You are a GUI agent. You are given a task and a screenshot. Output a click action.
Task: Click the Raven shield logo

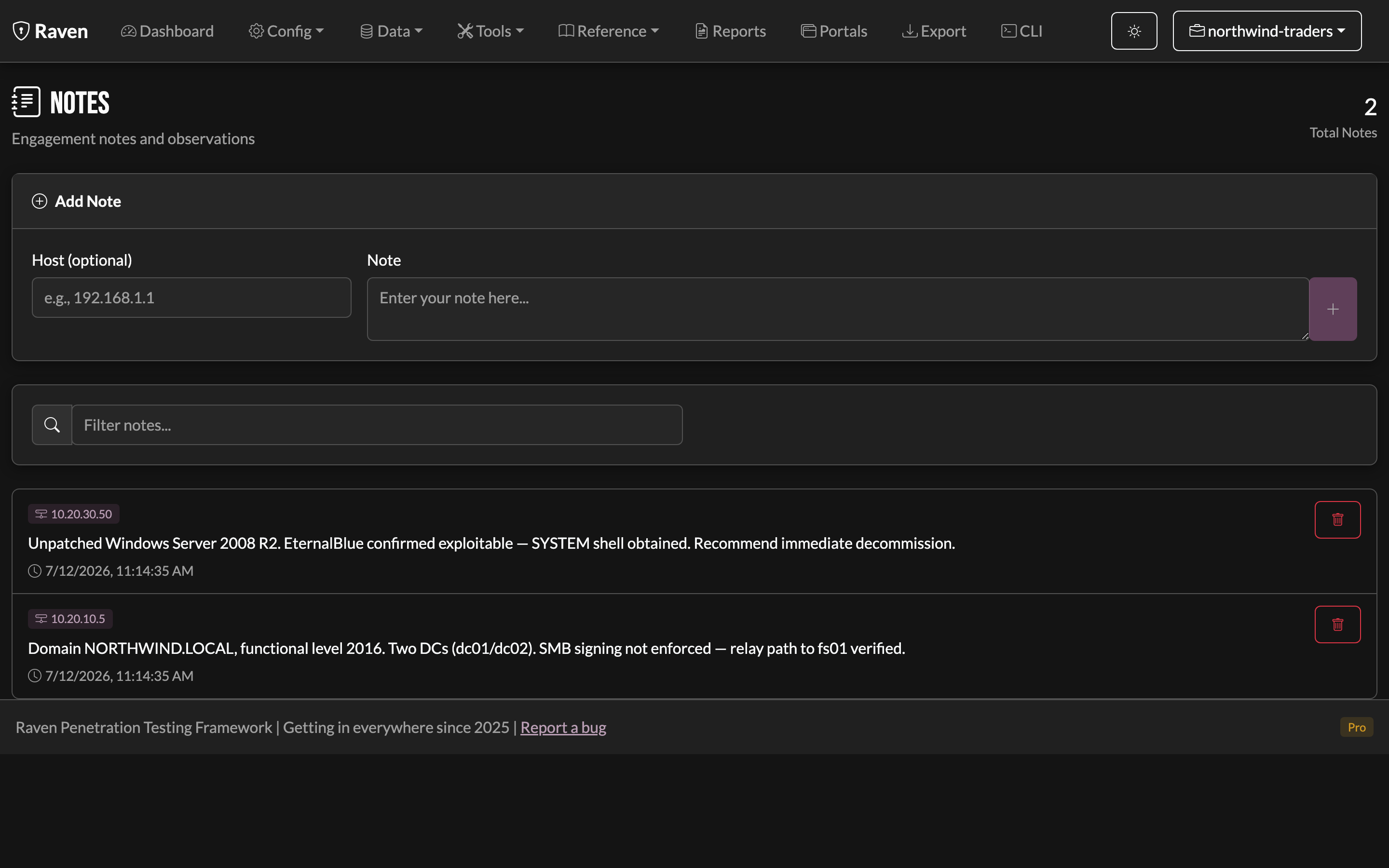coord(21,31)
